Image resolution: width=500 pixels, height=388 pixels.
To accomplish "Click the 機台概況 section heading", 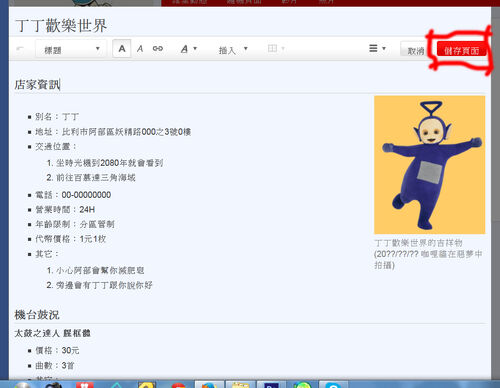I will click(x=37, y=315).
